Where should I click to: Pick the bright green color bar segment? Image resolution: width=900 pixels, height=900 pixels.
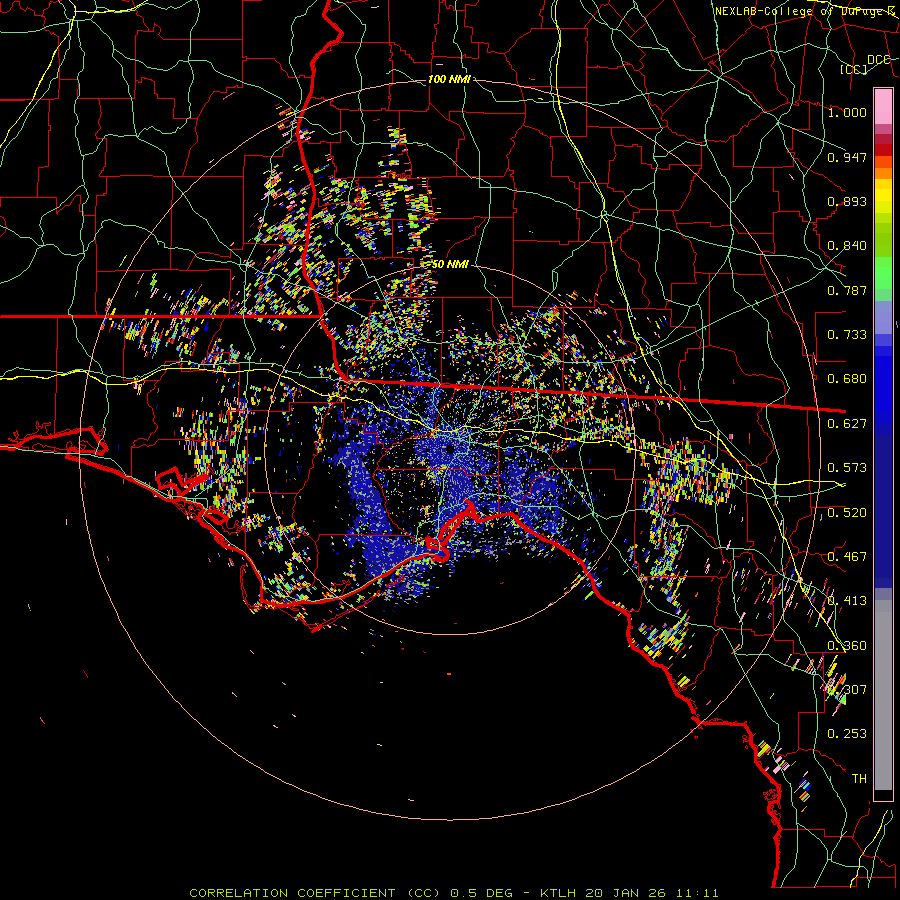coord(883,273)
